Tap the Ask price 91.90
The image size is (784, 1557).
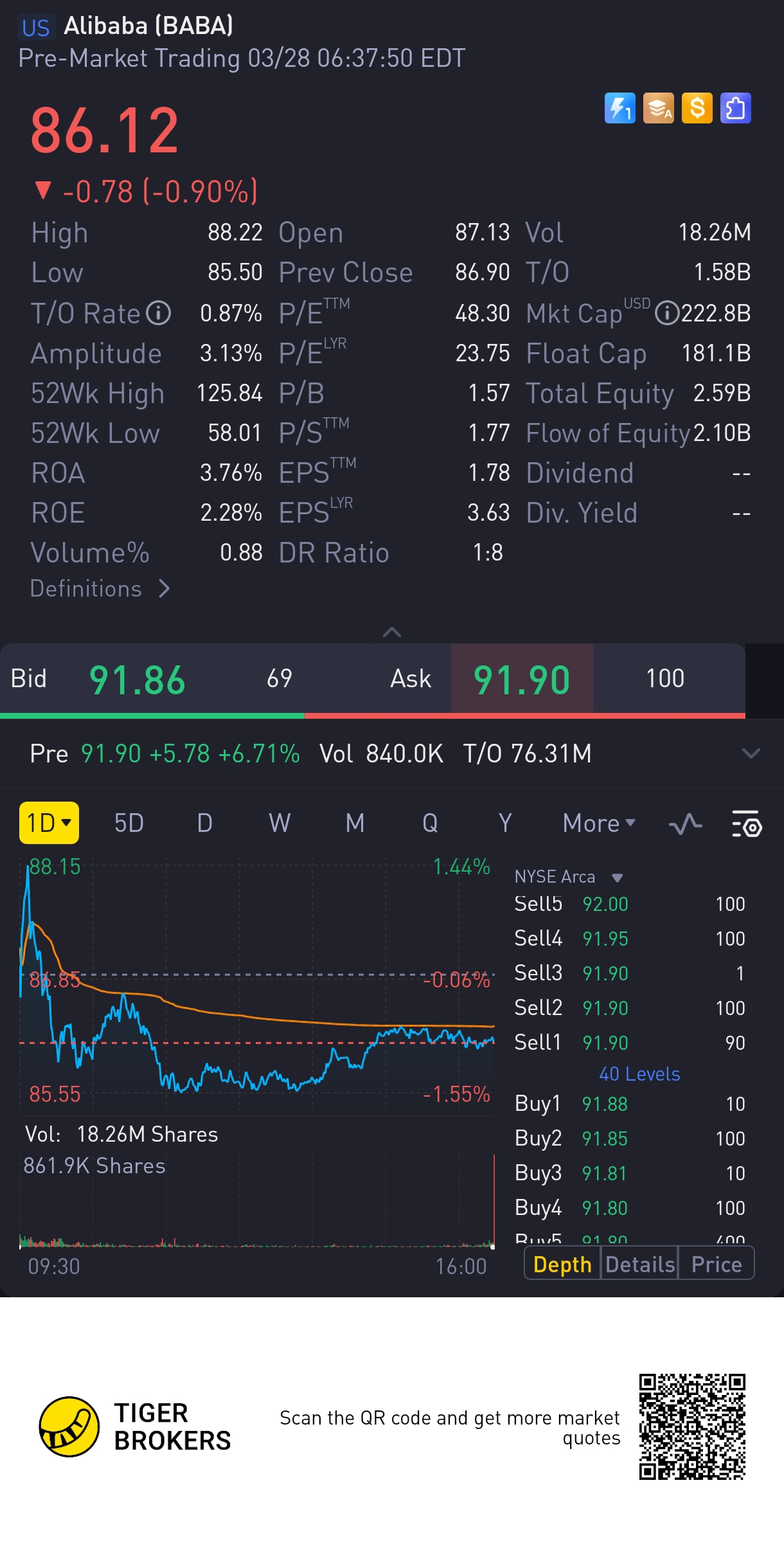[x=521, y=679]
